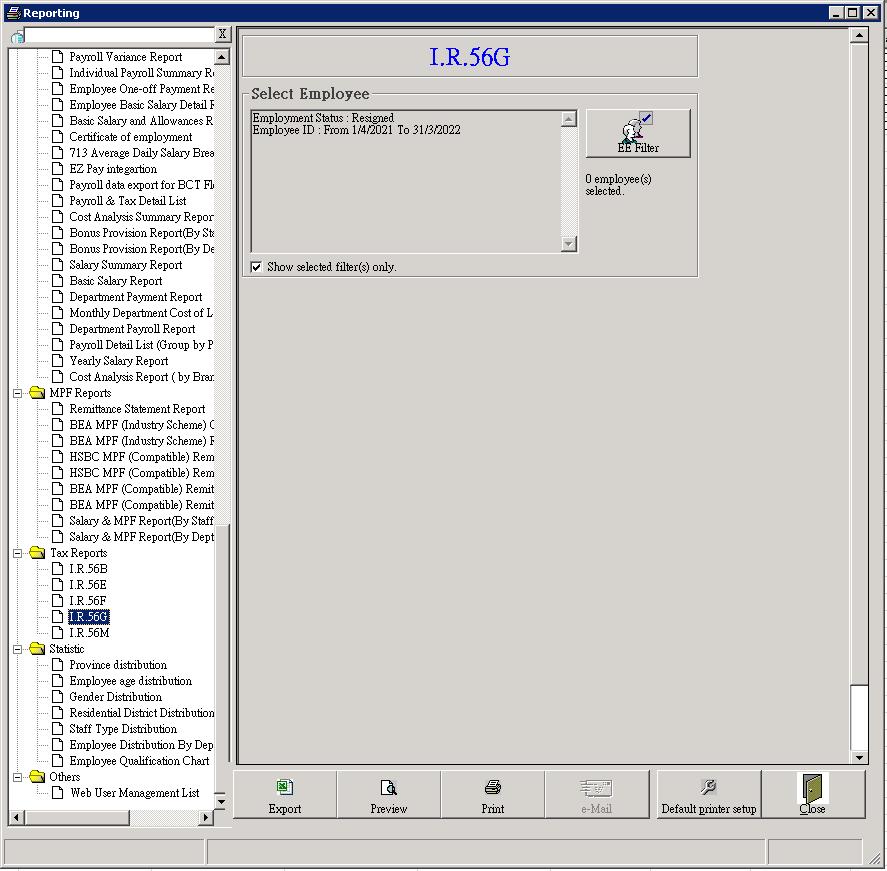Collapse the Others folder
Viewport: 887px width, 871px height.
pyautogui.click(x=18, y=777)
